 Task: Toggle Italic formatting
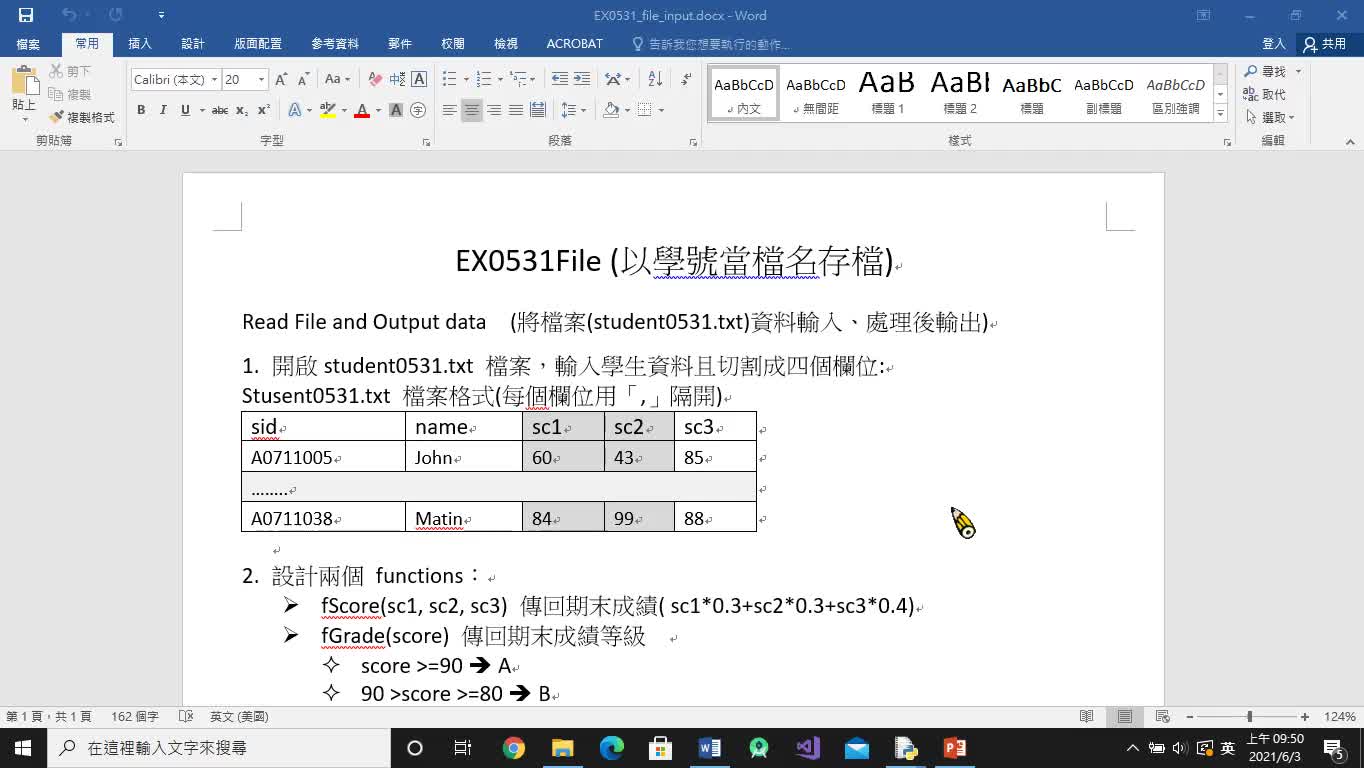163,110
